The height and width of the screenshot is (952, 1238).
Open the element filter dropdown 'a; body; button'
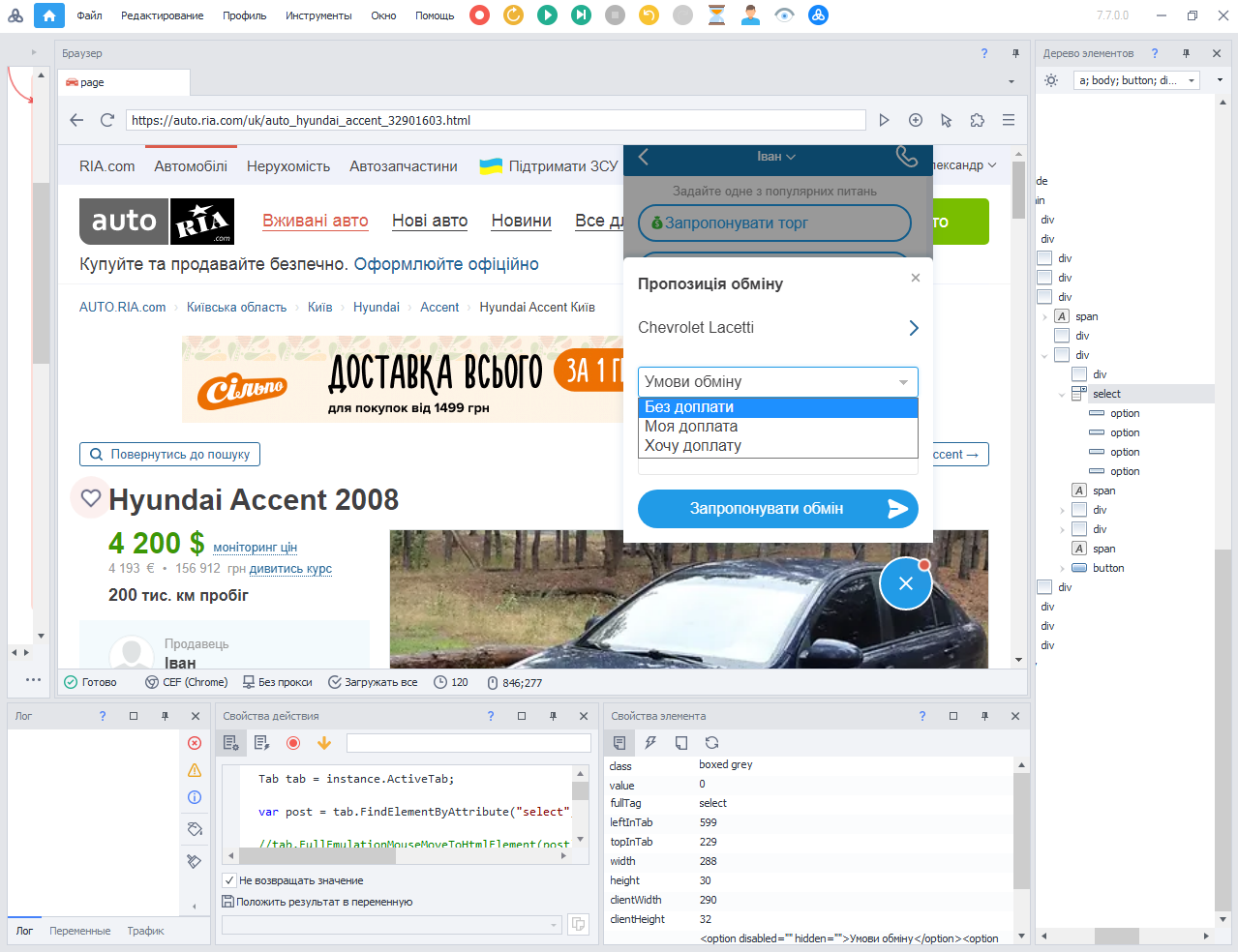coord(1137,80)
